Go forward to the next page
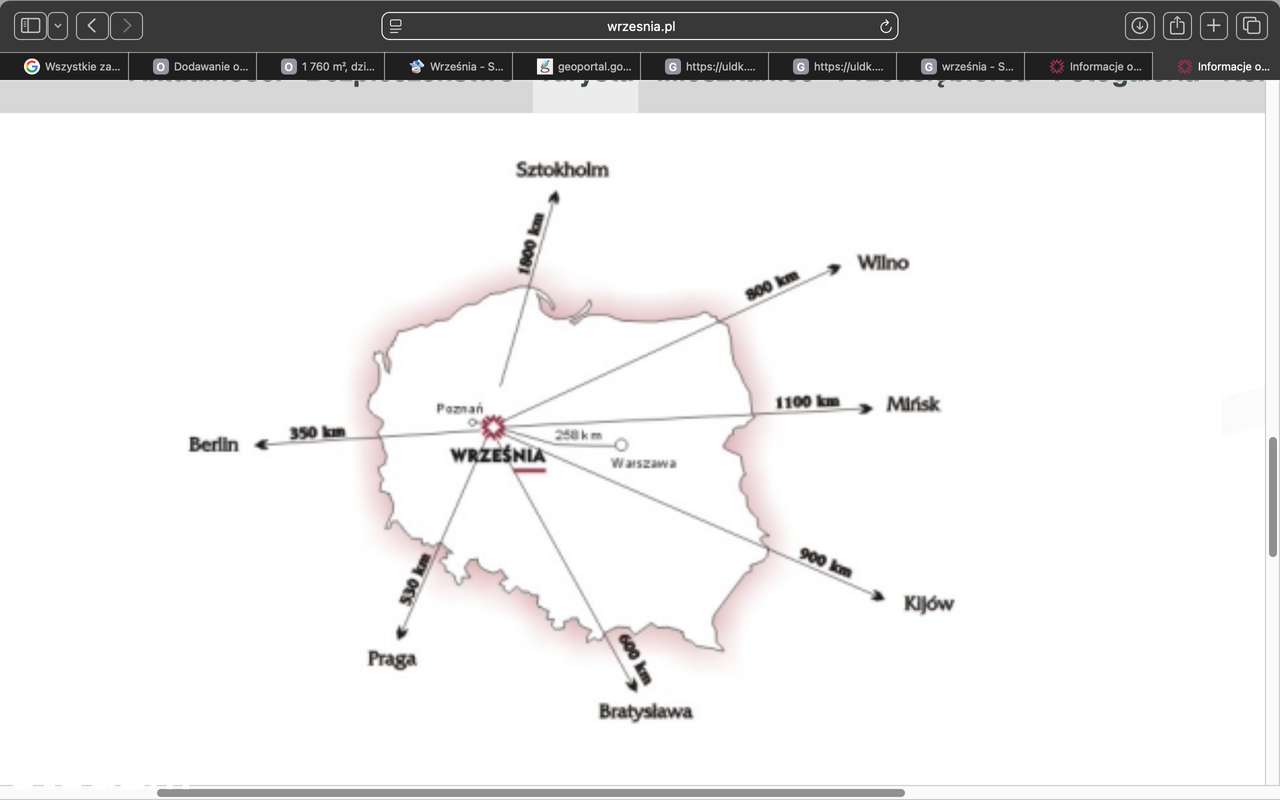Image resolution: width=1280 pixels, height=800 pixels. click(x=127, y=26)
